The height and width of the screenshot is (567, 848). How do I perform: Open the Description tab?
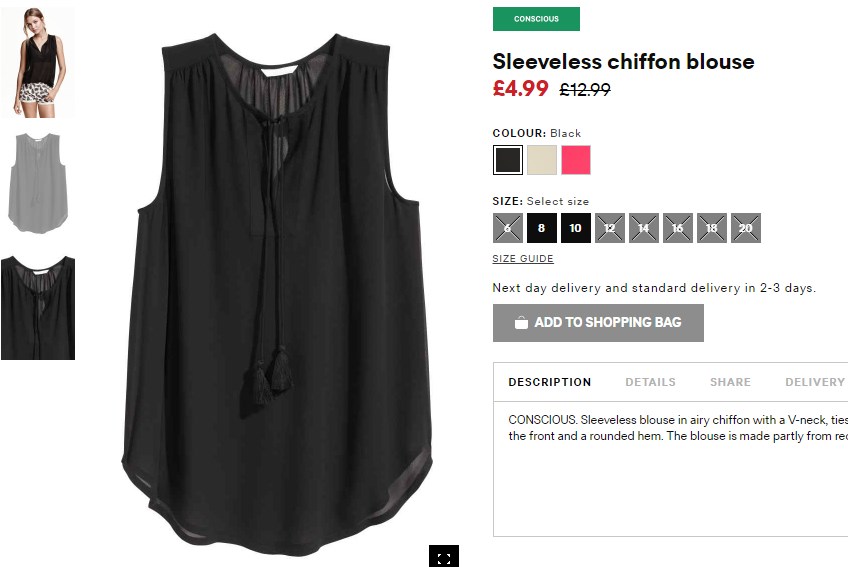[x=549, y=382]
